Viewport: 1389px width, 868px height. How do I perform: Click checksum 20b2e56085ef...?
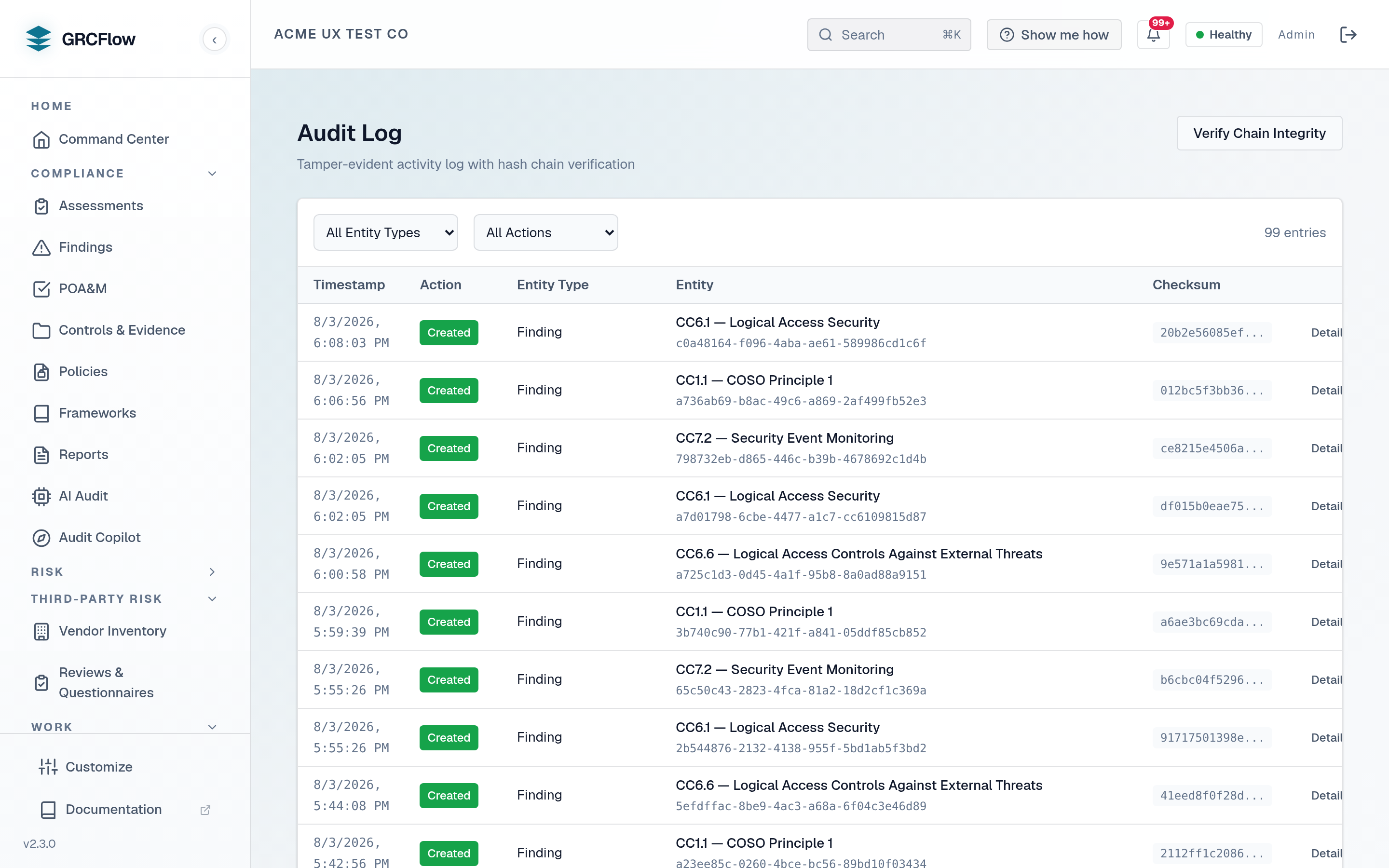tap(1212, 332)
